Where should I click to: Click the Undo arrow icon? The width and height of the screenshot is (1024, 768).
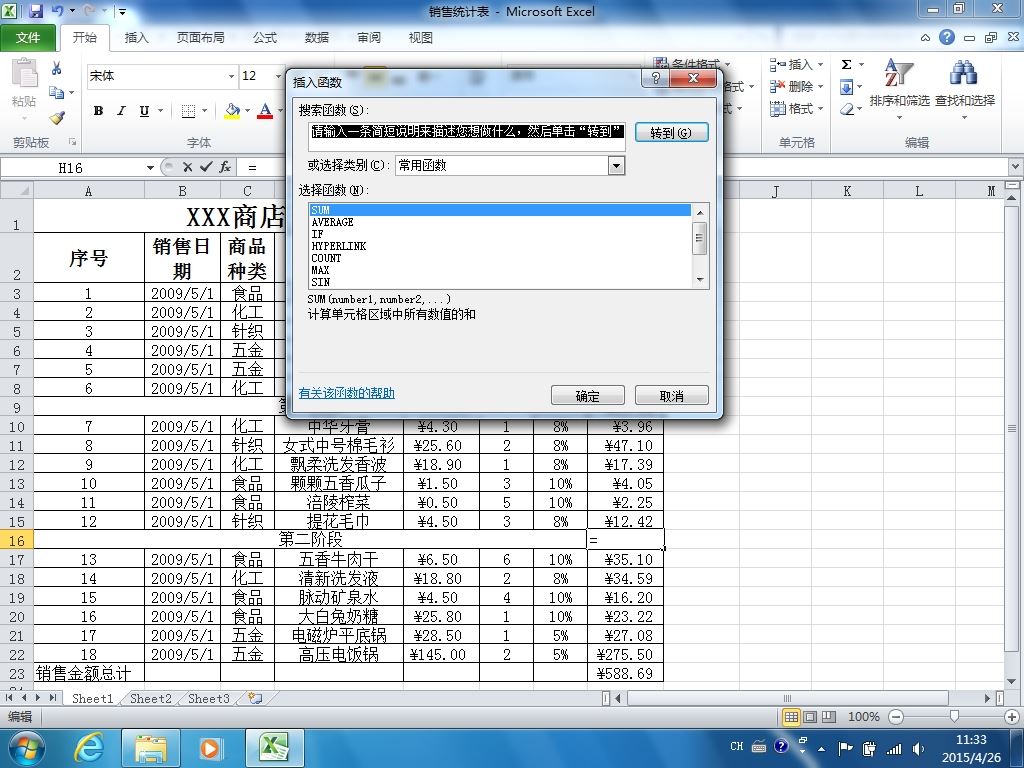tap(57, 11)
